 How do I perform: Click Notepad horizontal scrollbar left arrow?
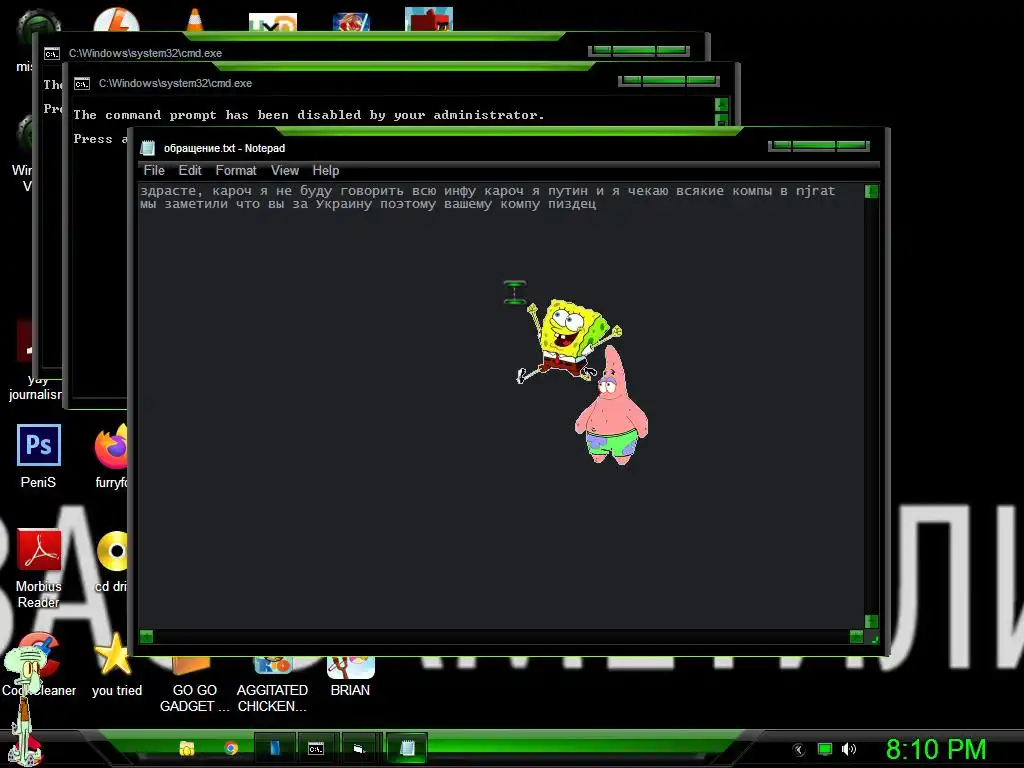(x=146, y=636)
